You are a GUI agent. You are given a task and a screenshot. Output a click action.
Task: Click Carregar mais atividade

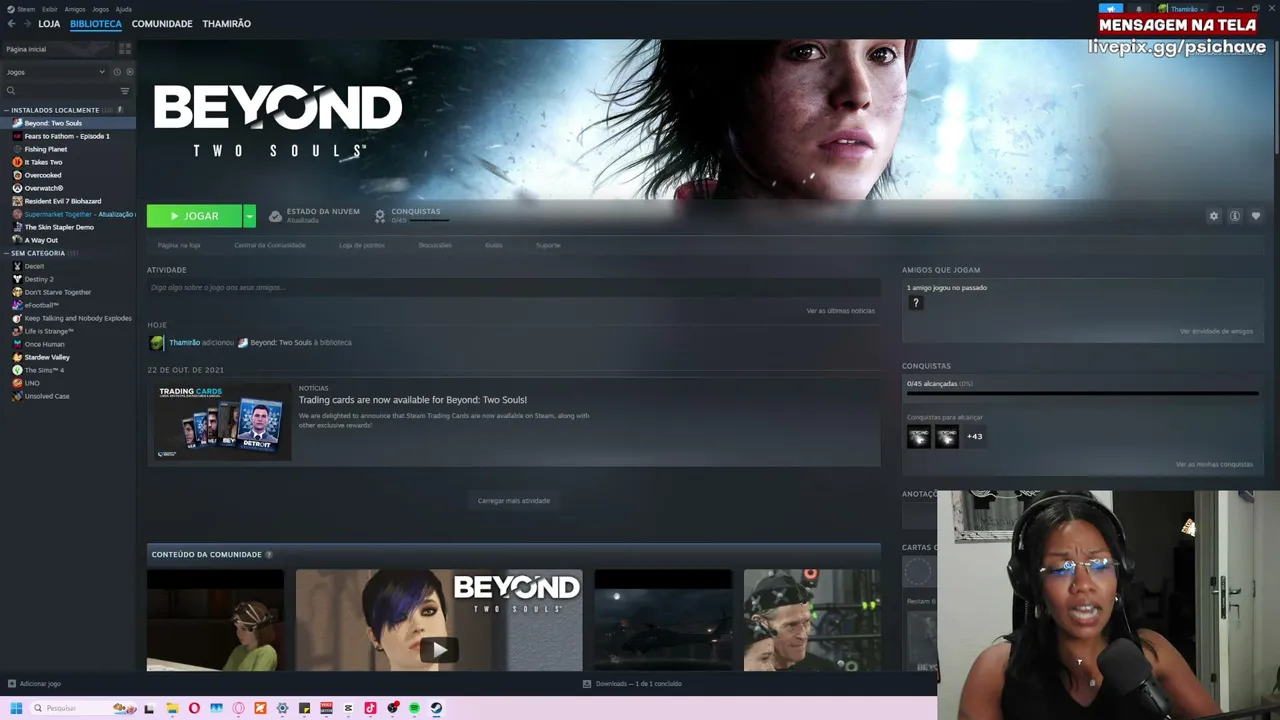(x=514, y=501)
